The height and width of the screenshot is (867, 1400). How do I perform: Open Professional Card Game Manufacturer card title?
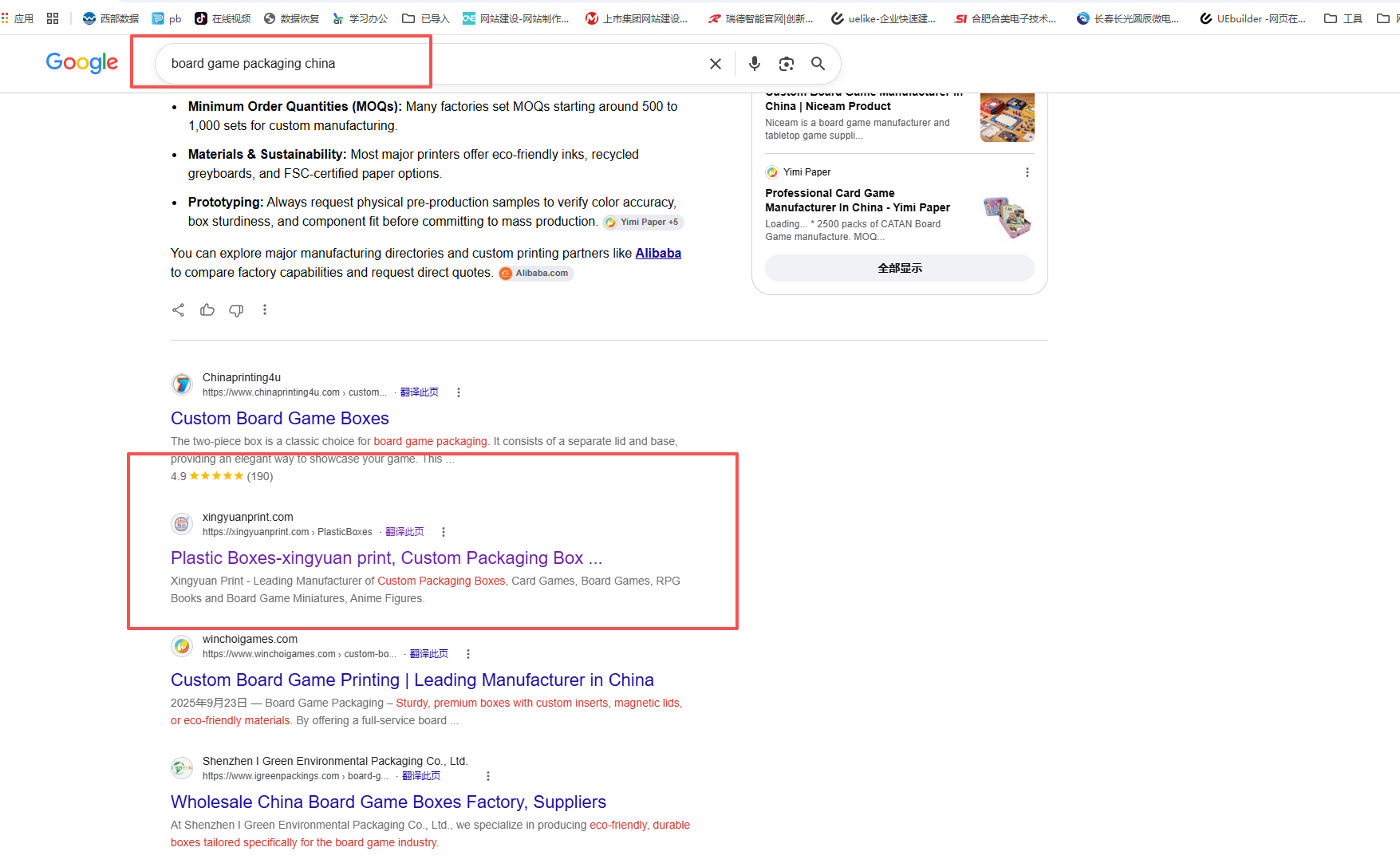[x=858, y=200]
